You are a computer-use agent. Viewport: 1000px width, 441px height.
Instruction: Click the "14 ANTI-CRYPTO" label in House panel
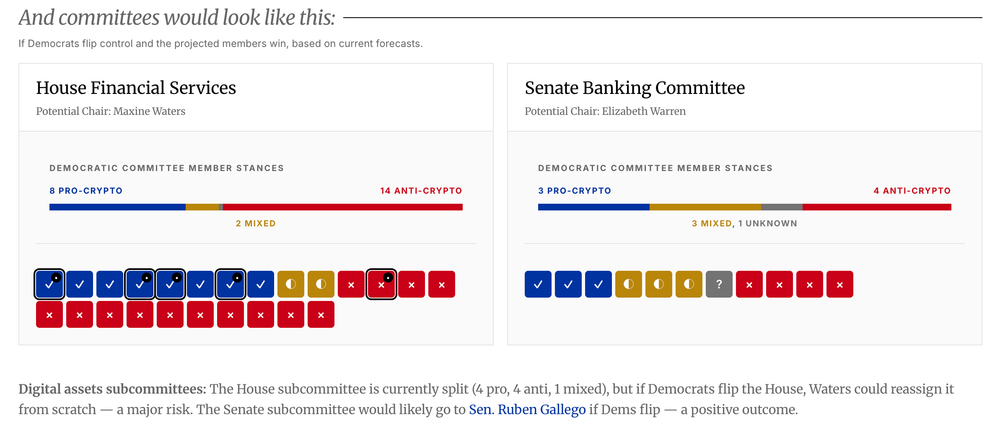(421, 190)
